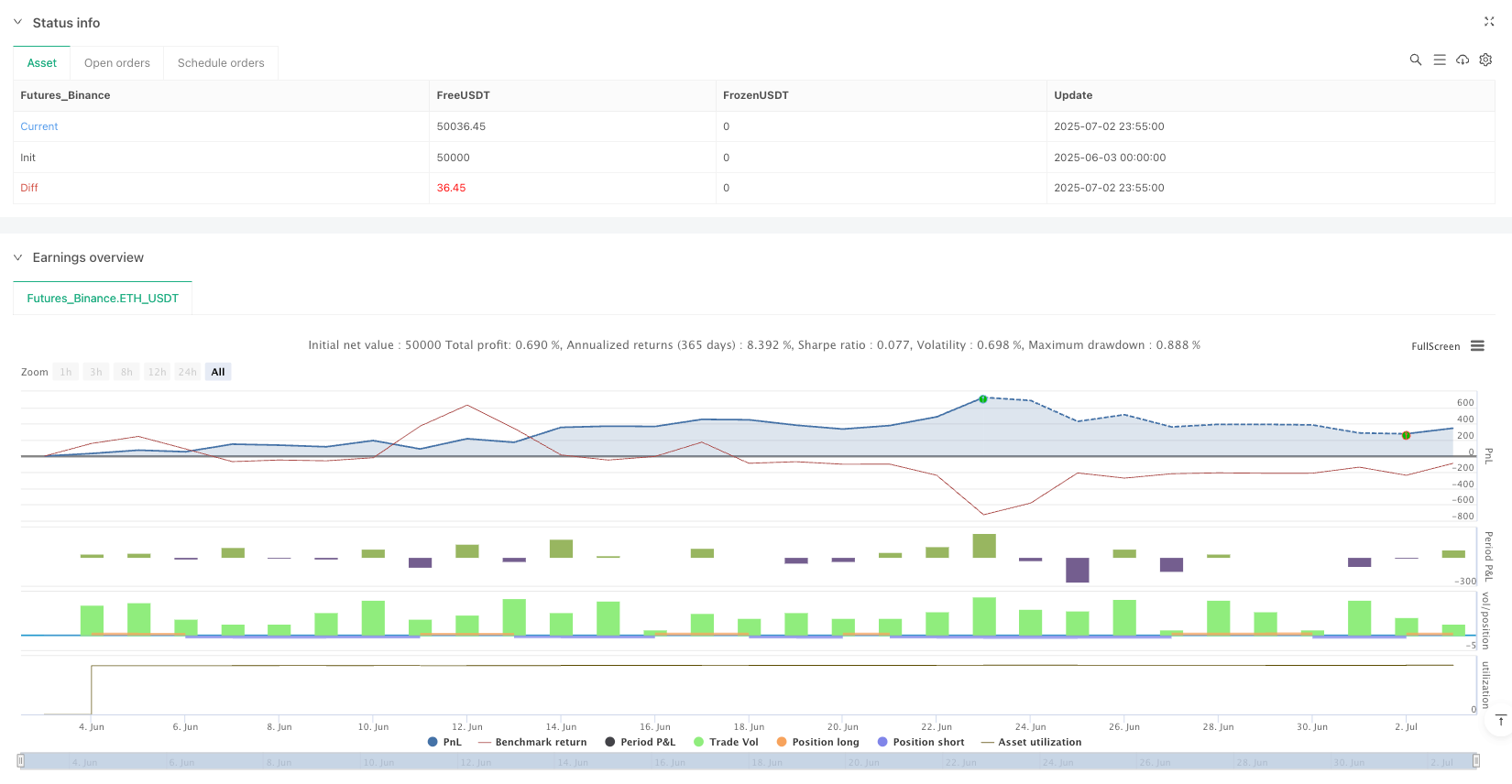Open the list view menu icon
This screenshot has height=784, width=1512.
pos(1440,60)
